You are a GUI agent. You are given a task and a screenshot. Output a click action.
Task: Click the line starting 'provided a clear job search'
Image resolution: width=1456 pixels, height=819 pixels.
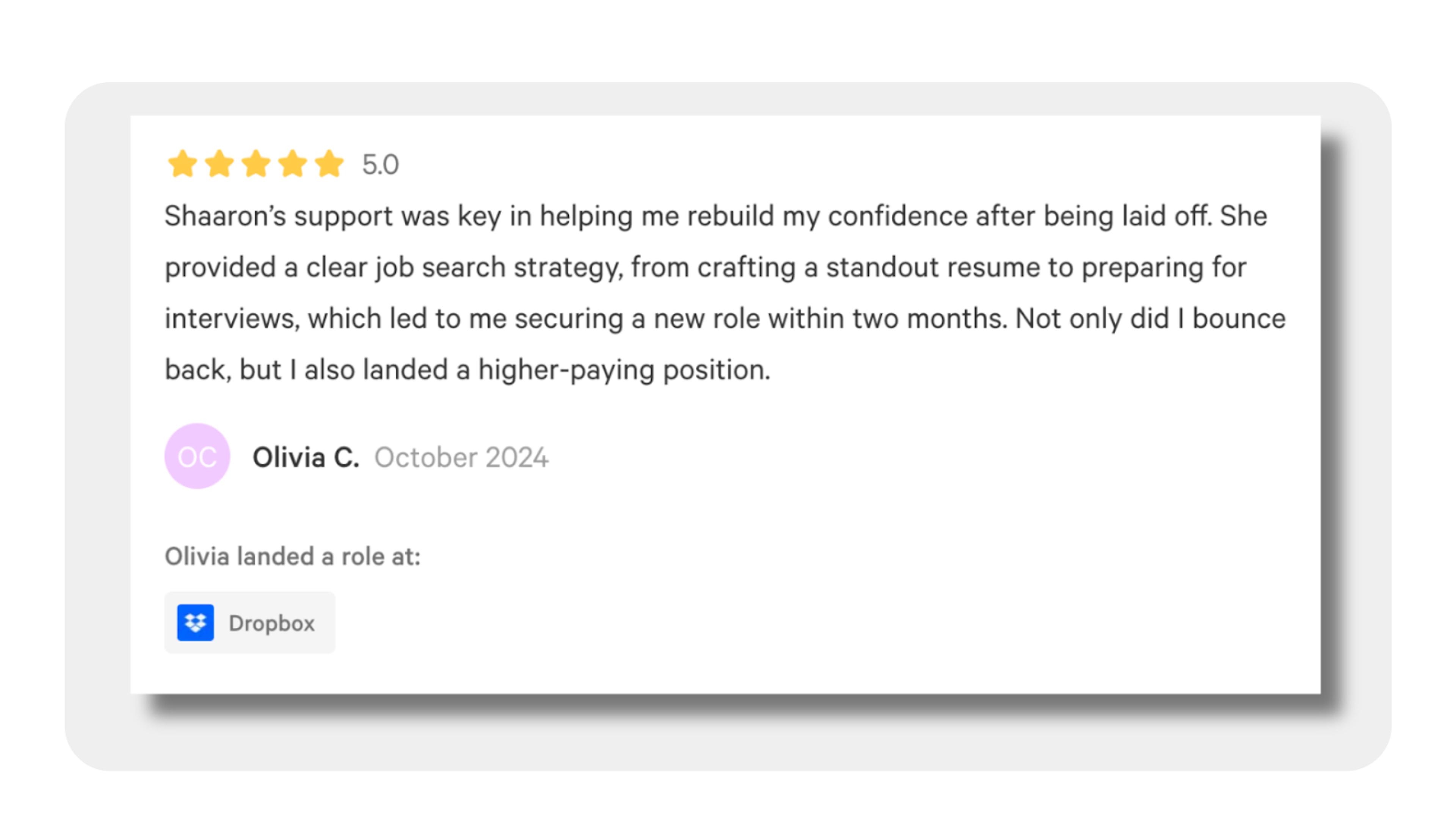coord(705,268)
